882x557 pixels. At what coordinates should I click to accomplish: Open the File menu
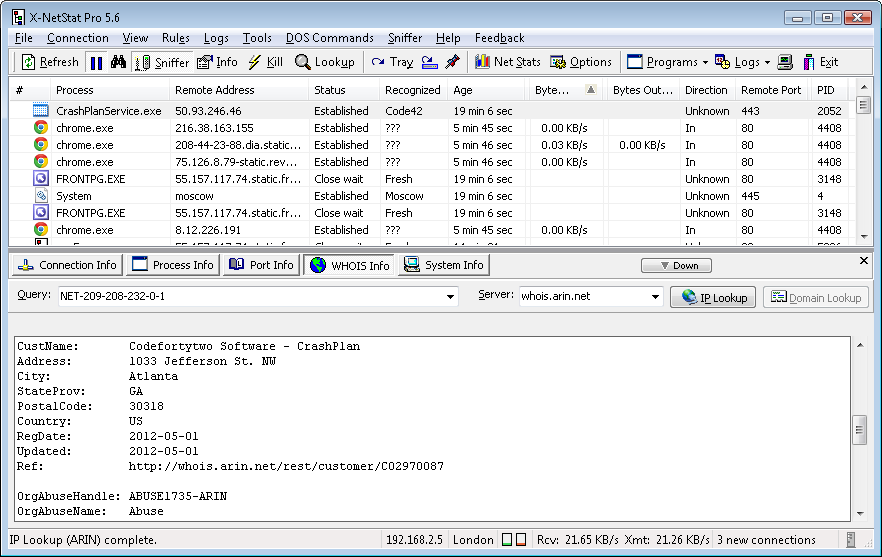(24, 38)
